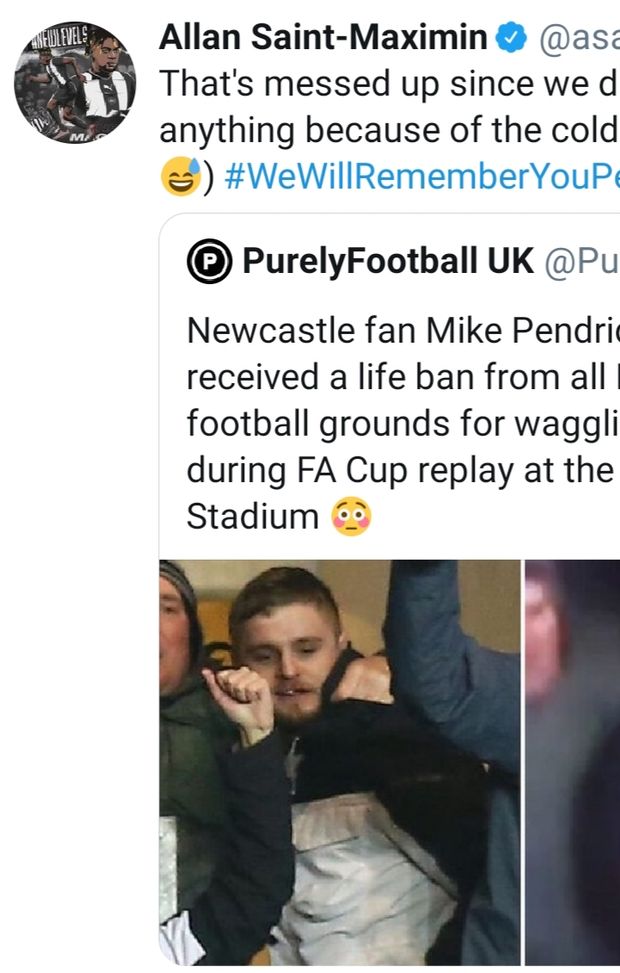Click the word "Stadium" in the quoted tweet

pyautogui.click(x=252, y=518)
